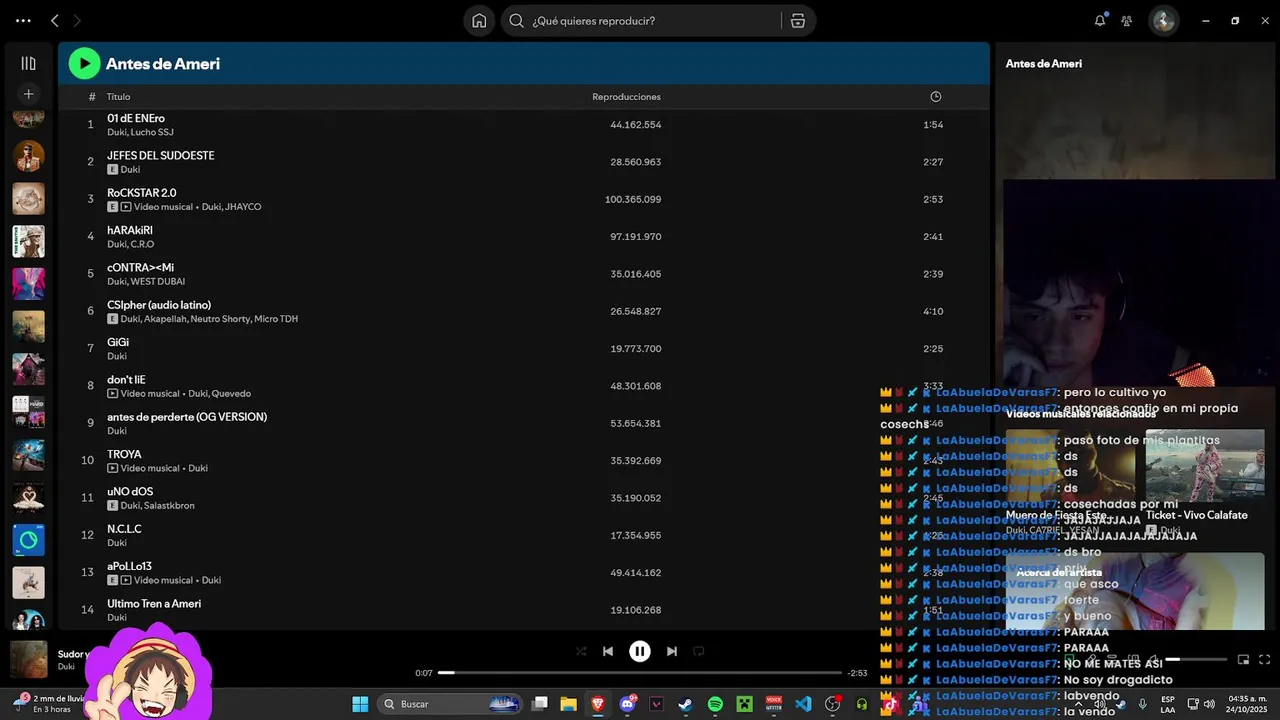Expand Your Library sidebar
Screen dimensions: 1280x720
point(28,63)
